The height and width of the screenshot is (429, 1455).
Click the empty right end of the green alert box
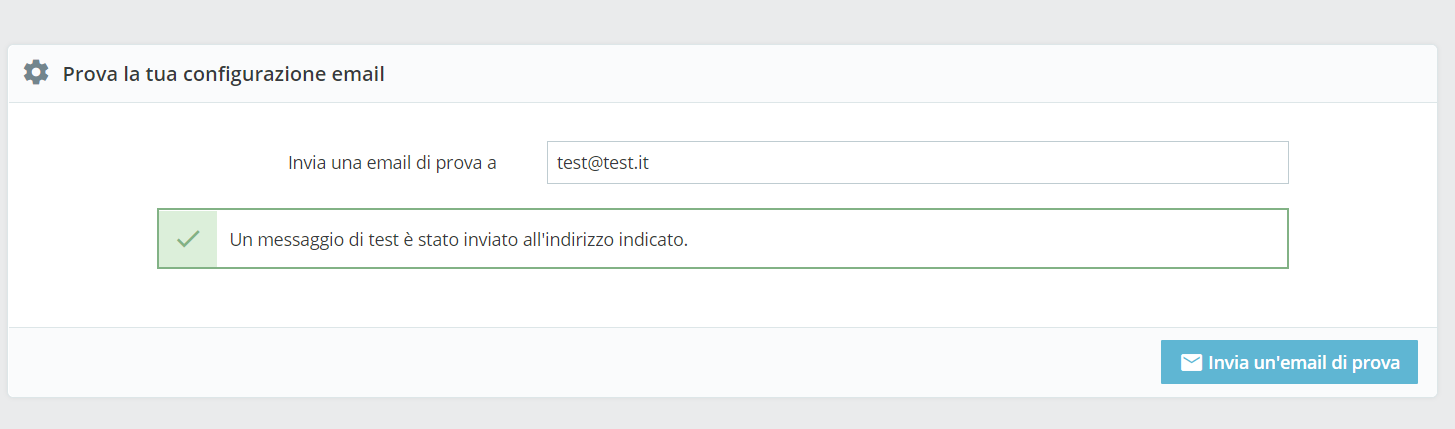(1100, 240)
